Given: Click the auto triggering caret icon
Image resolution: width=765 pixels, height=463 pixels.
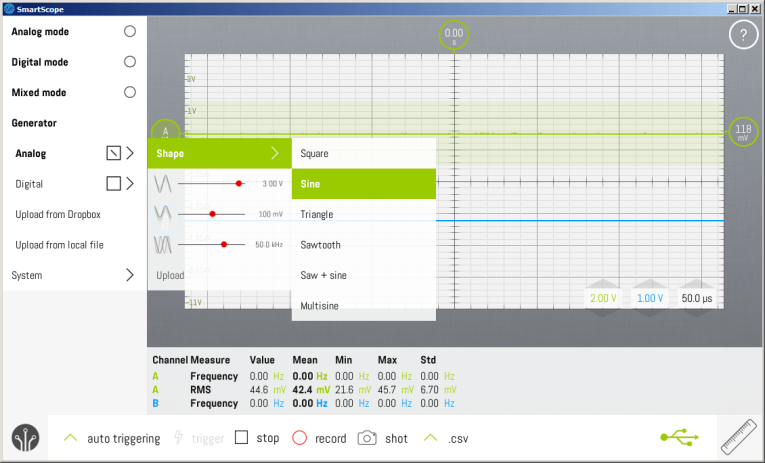Looking at the screenshot, I should [x=70, y=438].
